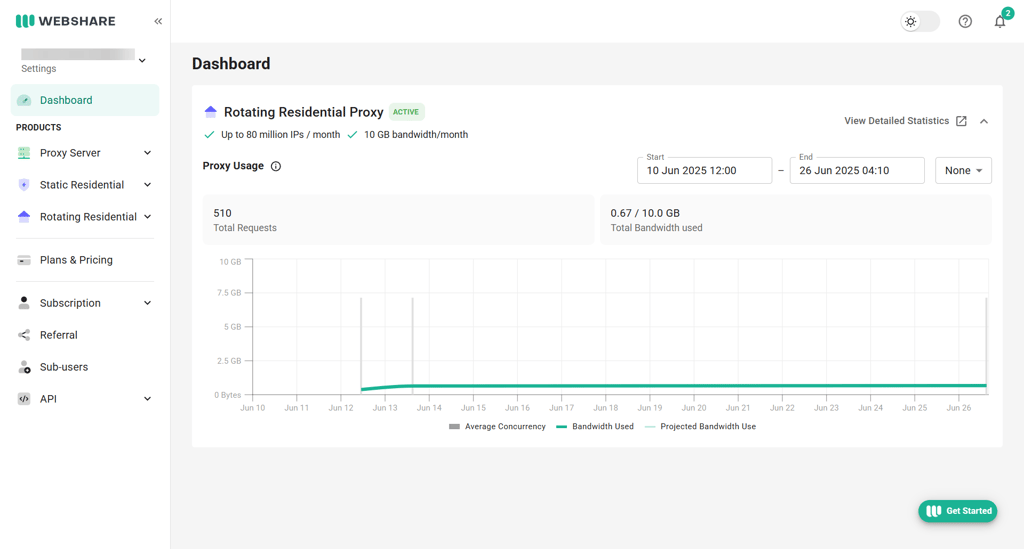The height and width of the screenshot is (549, 1024).
Task: Click the Static Residential shield icon
Action: click(x=24, y=185)
